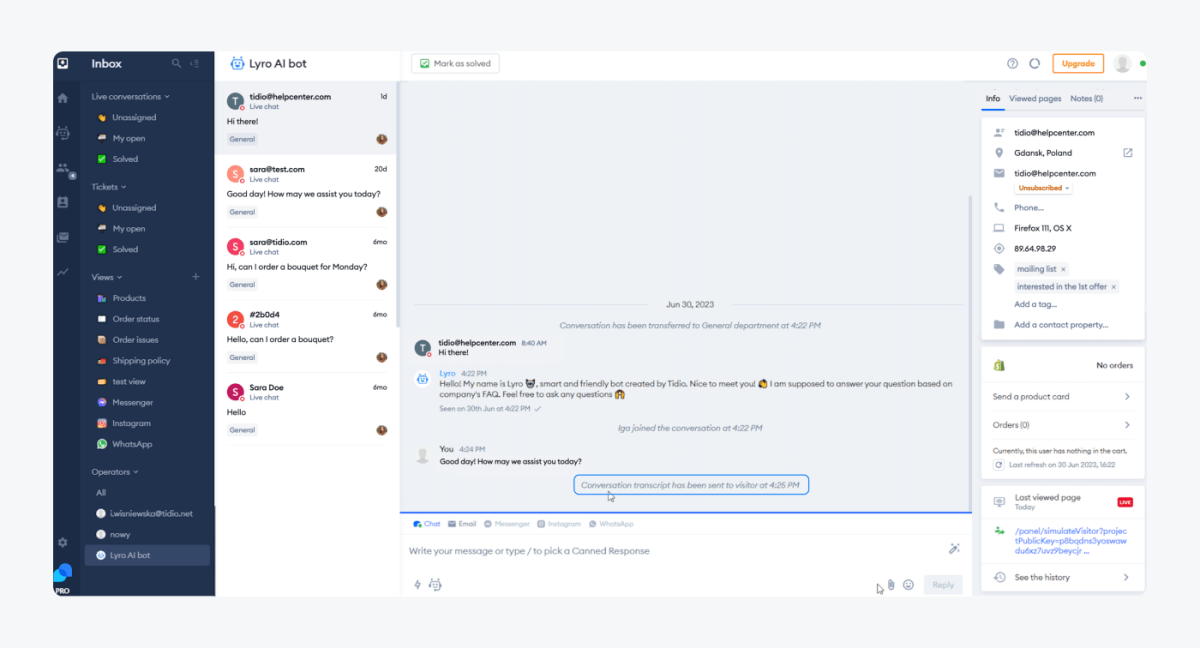This screenshot has width=1200, height=648.
Task: Click the attachment paperclip icon in the composer
Action: (890, 585)
